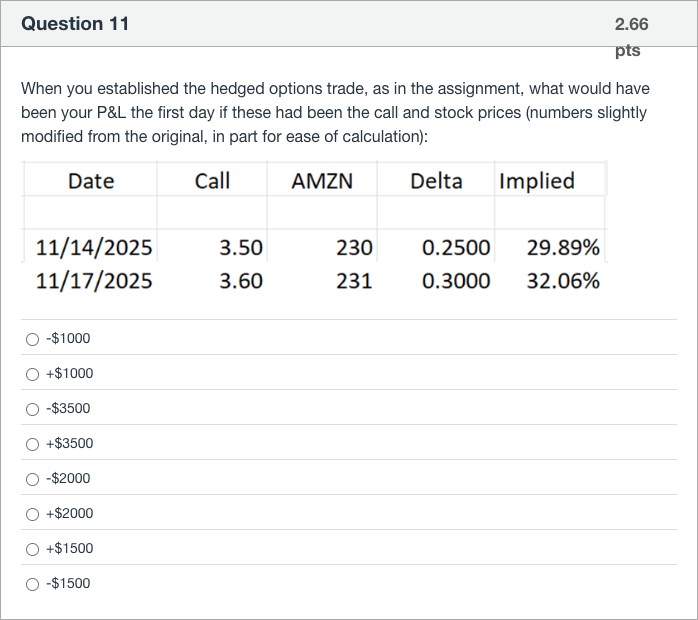The height and width of the screenshot is (620, 698).
Task: Click the Implied column header
Action: 537,181
